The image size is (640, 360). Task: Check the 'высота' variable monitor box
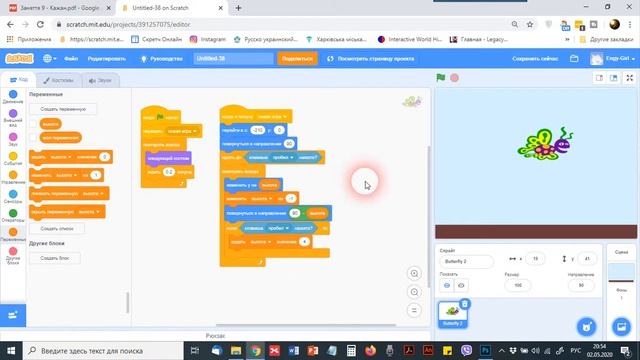(x=33, y=124)
